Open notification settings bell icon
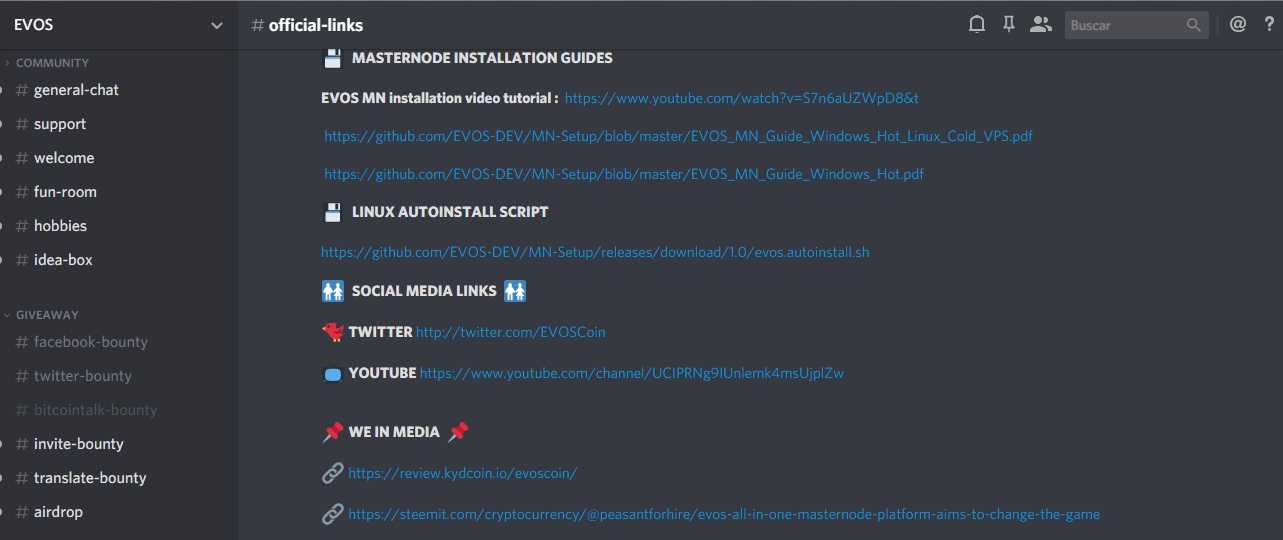The width and height of the screenshot is (1283, 540). click(977, 25)
